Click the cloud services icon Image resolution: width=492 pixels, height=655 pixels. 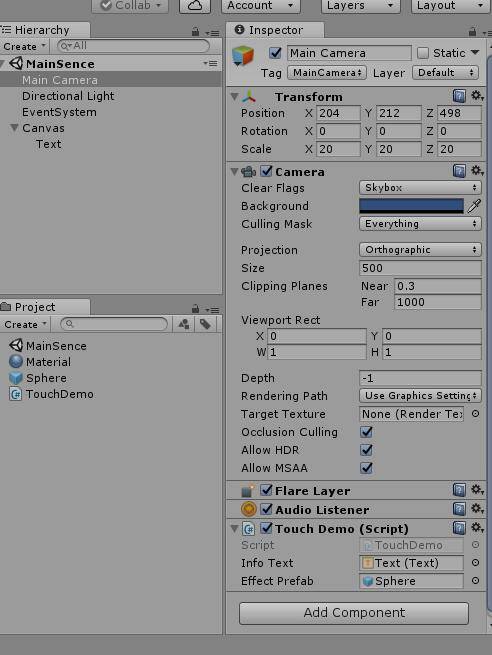(195, 6)
